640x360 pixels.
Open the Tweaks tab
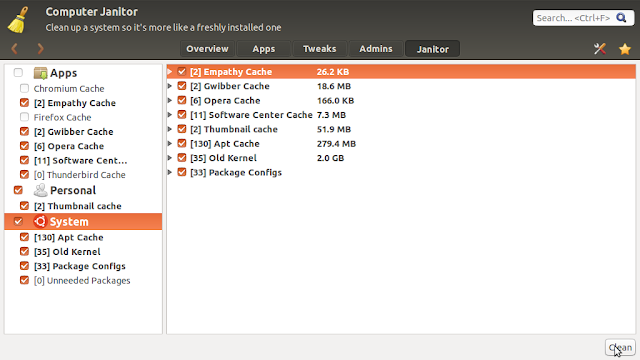[x=320, y=49]
